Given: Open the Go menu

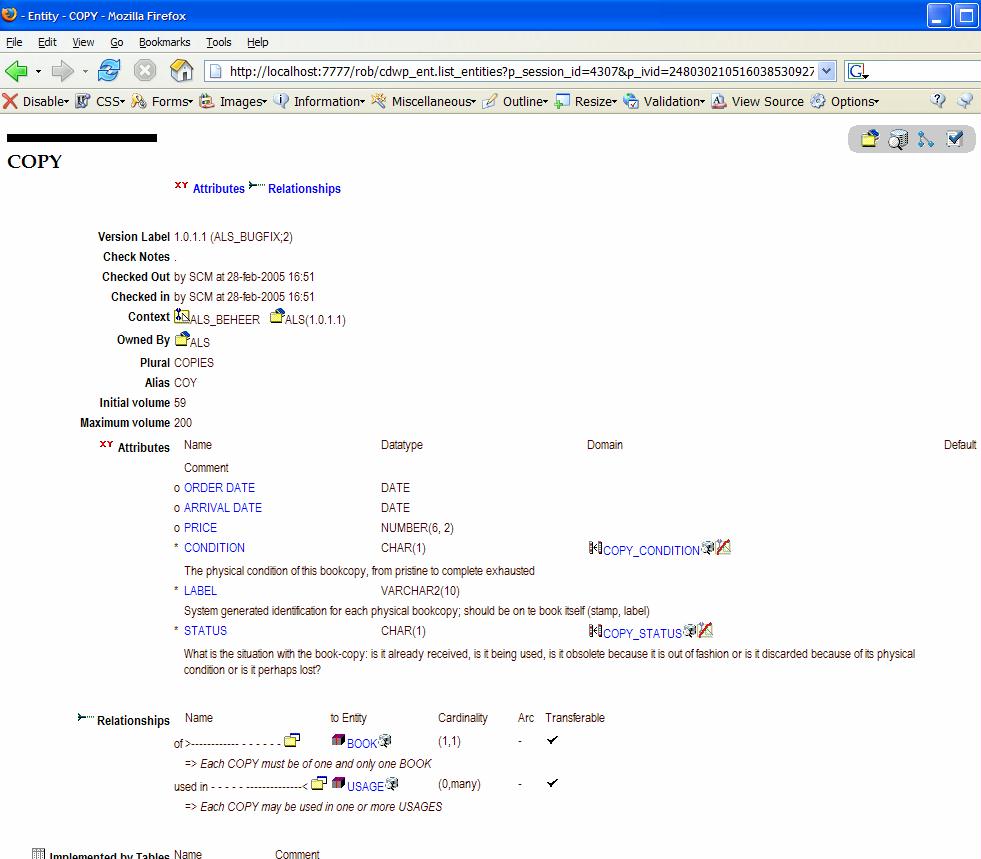Looking at the screenshot, I should [x=116, y=42].
